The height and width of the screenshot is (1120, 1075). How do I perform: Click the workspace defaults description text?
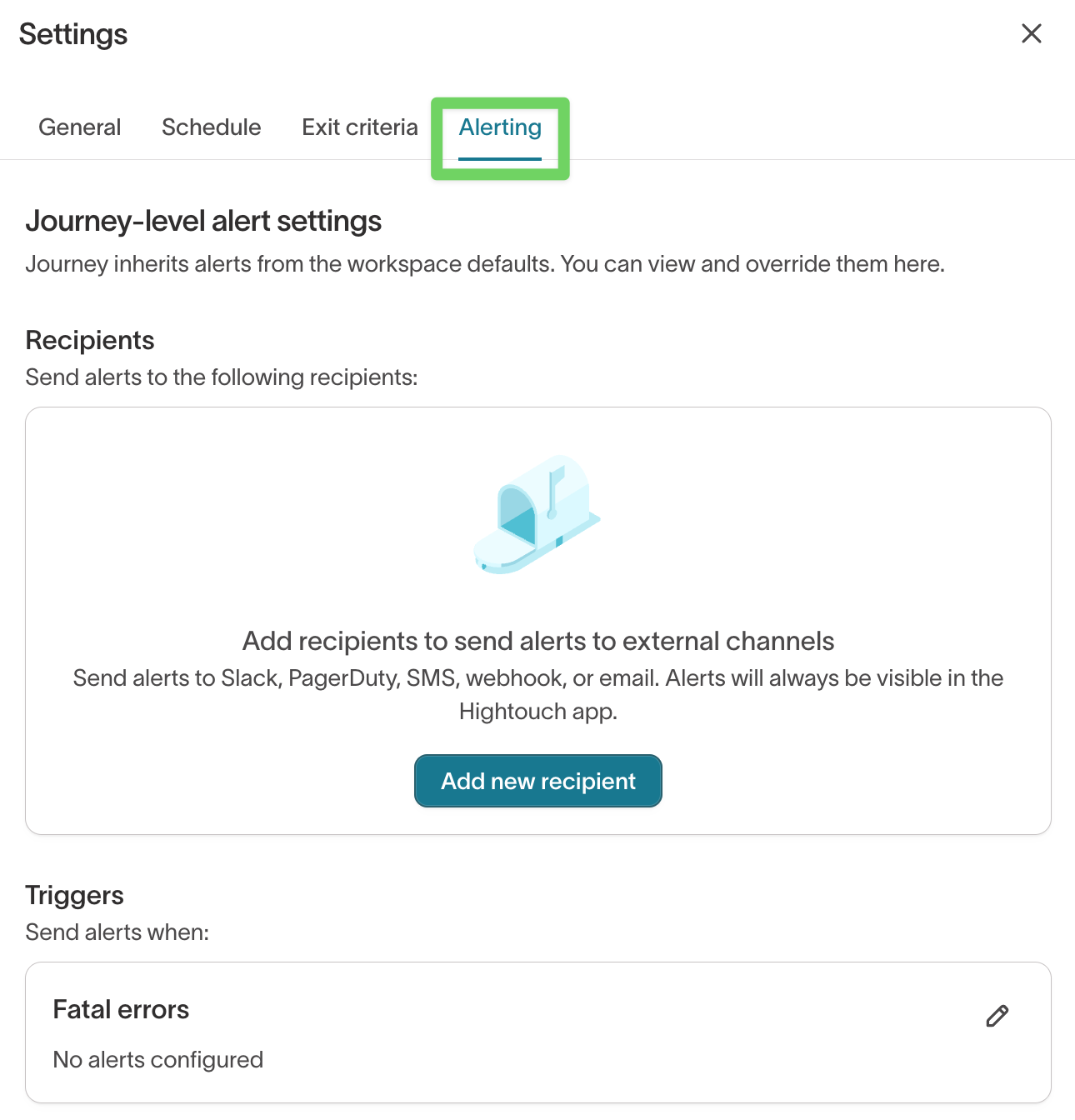coord(486,263)
